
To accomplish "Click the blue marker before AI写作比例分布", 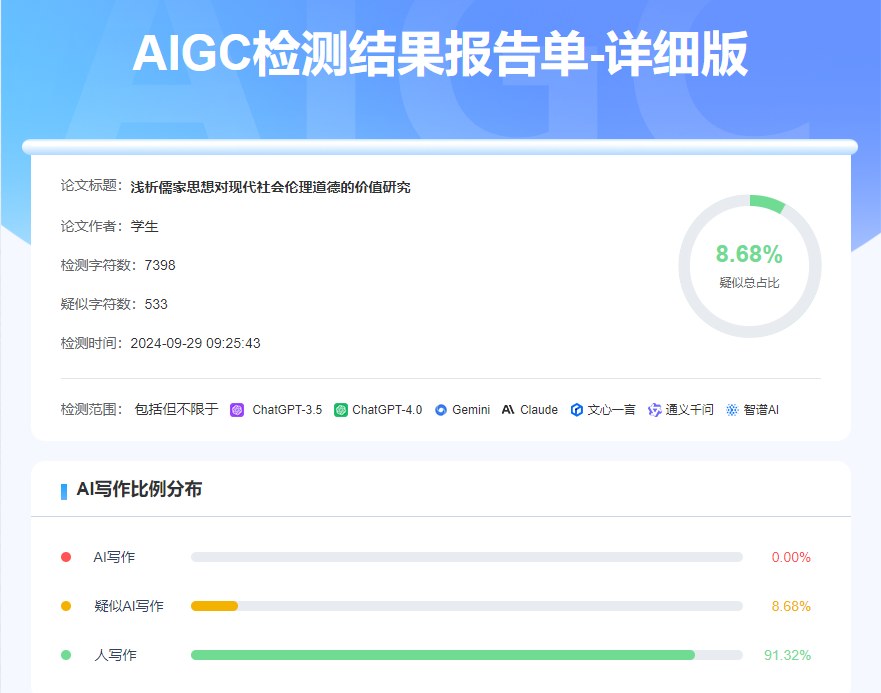I will coord(64,491).
